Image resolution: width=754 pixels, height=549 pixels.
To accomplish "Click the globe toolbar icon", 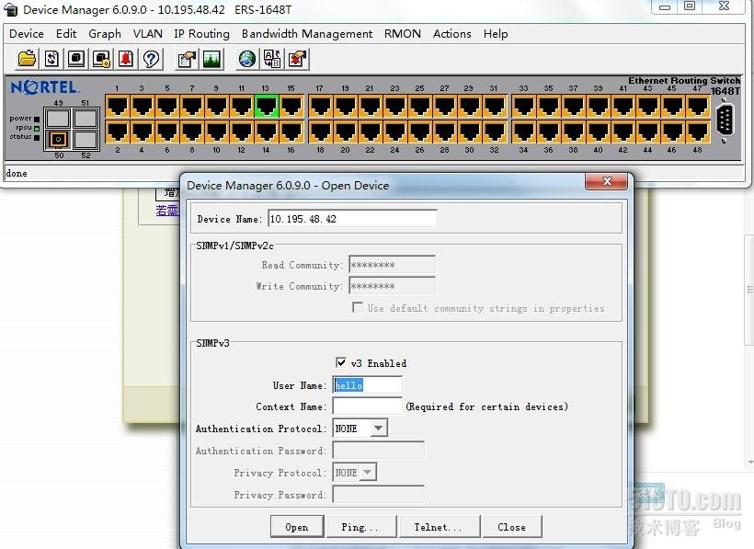I will [x=247, y=59].
